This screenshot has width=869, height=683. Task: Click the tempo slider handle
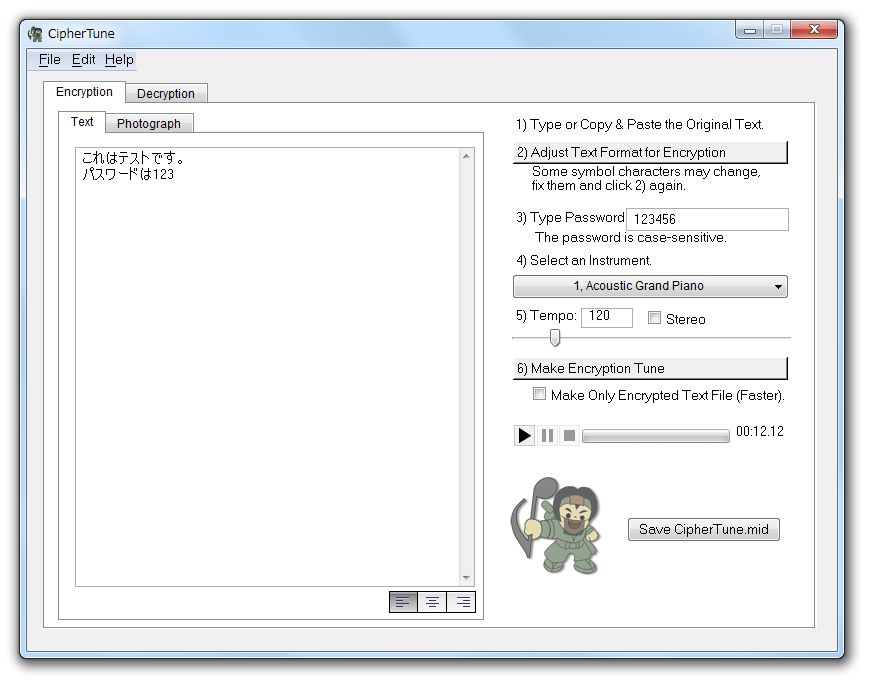[555, 338]
